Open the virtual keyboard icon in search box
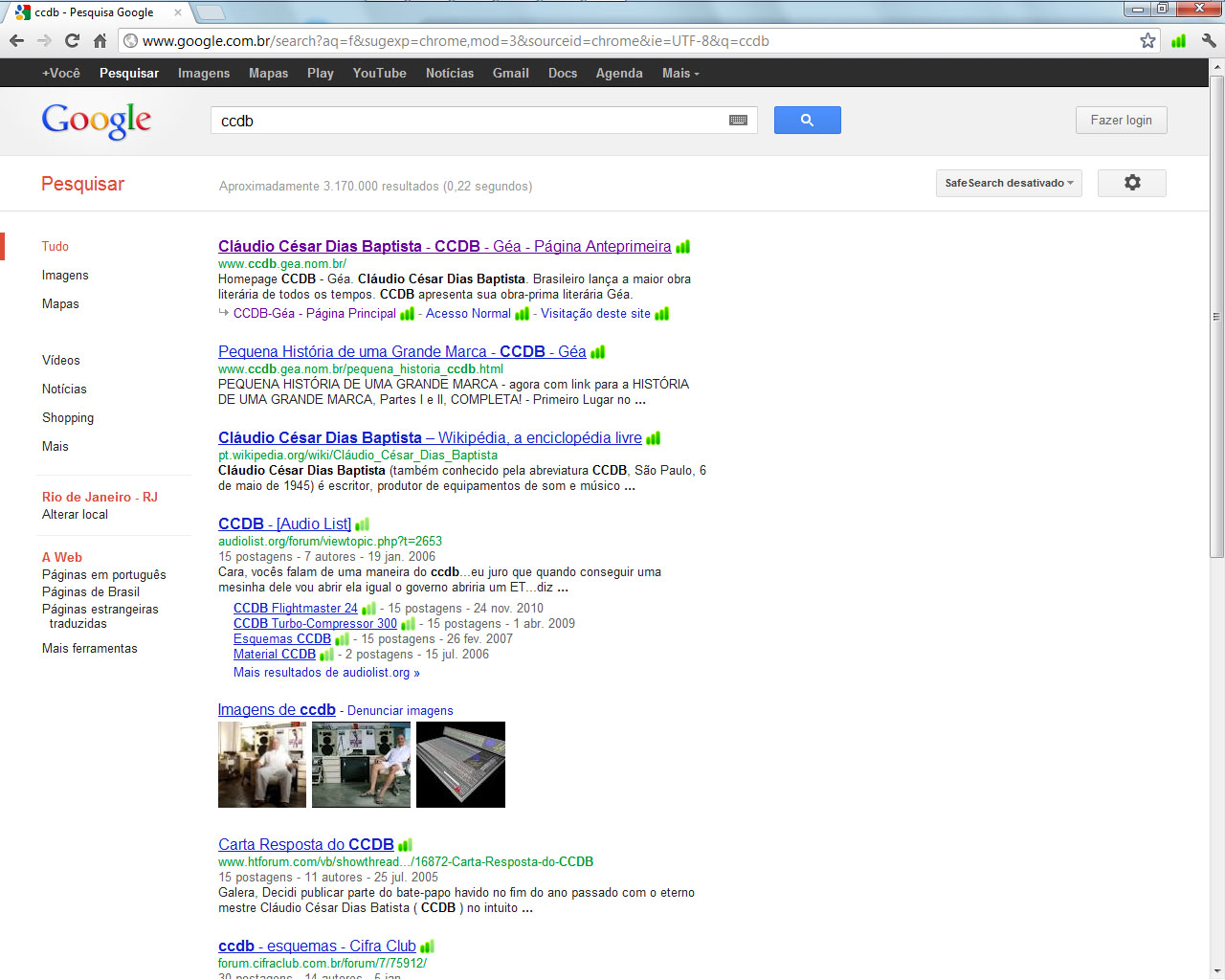1225x980 pixels. pos(738,121)
